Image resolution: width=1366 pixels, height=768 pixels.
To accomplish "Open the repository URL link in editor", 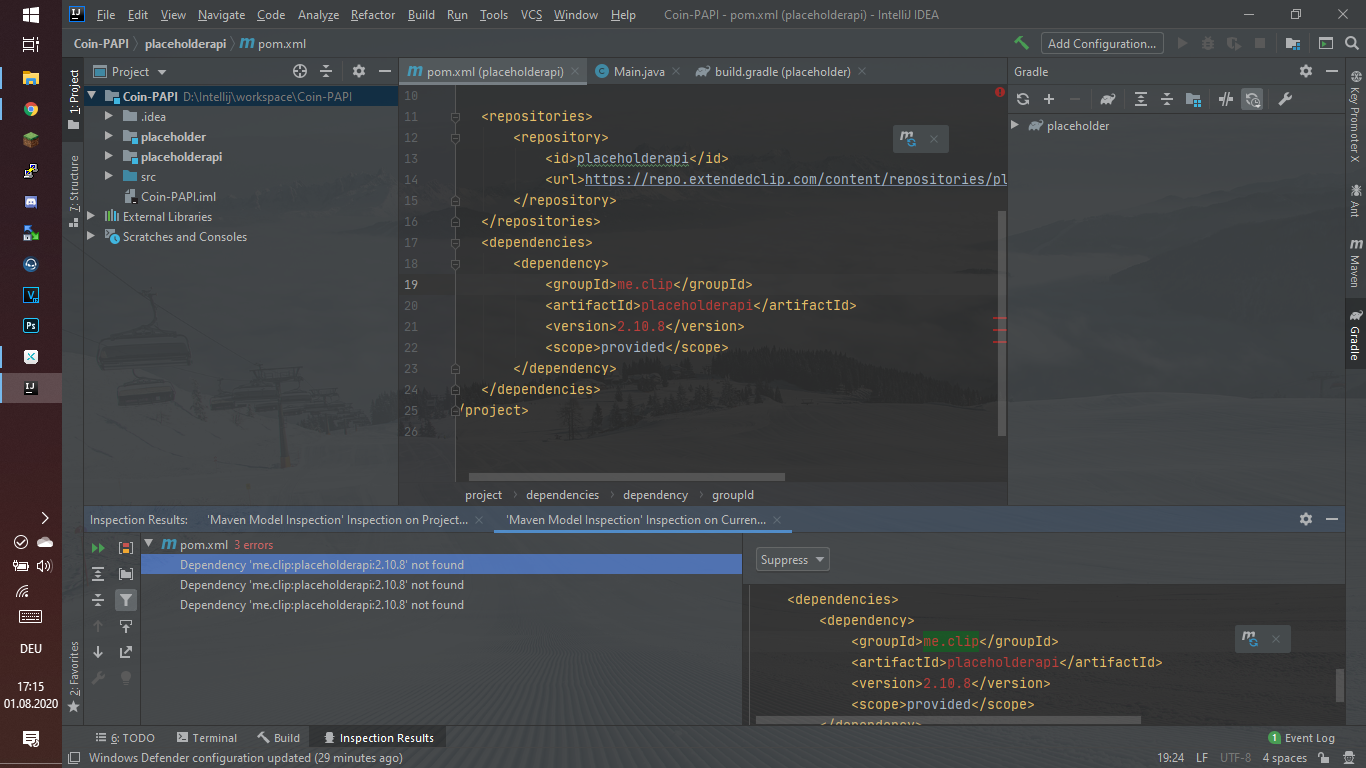I will click(x=795, y=179).
